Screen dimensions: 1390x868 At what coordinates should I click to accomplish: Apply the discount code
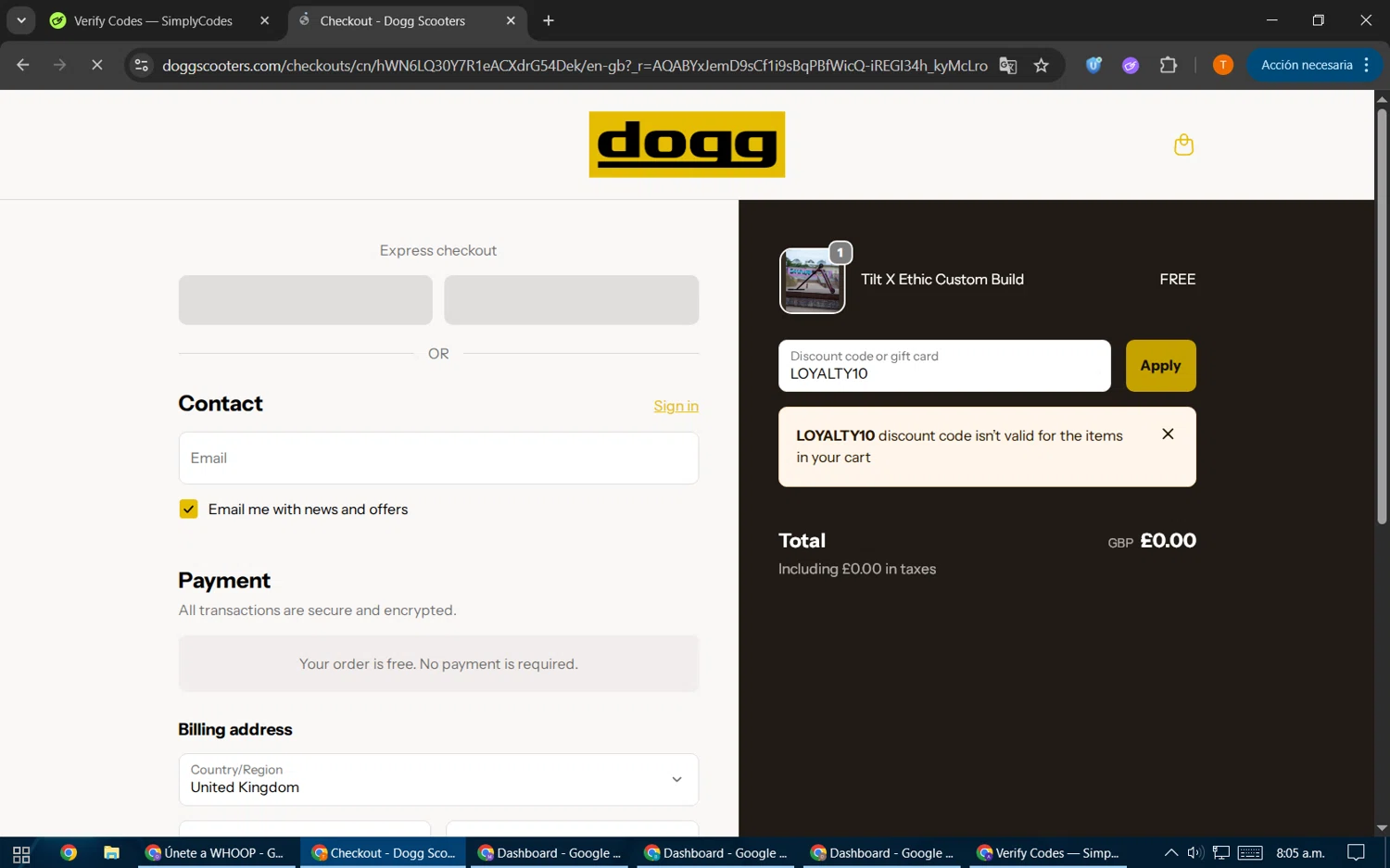click(1160, 366)
